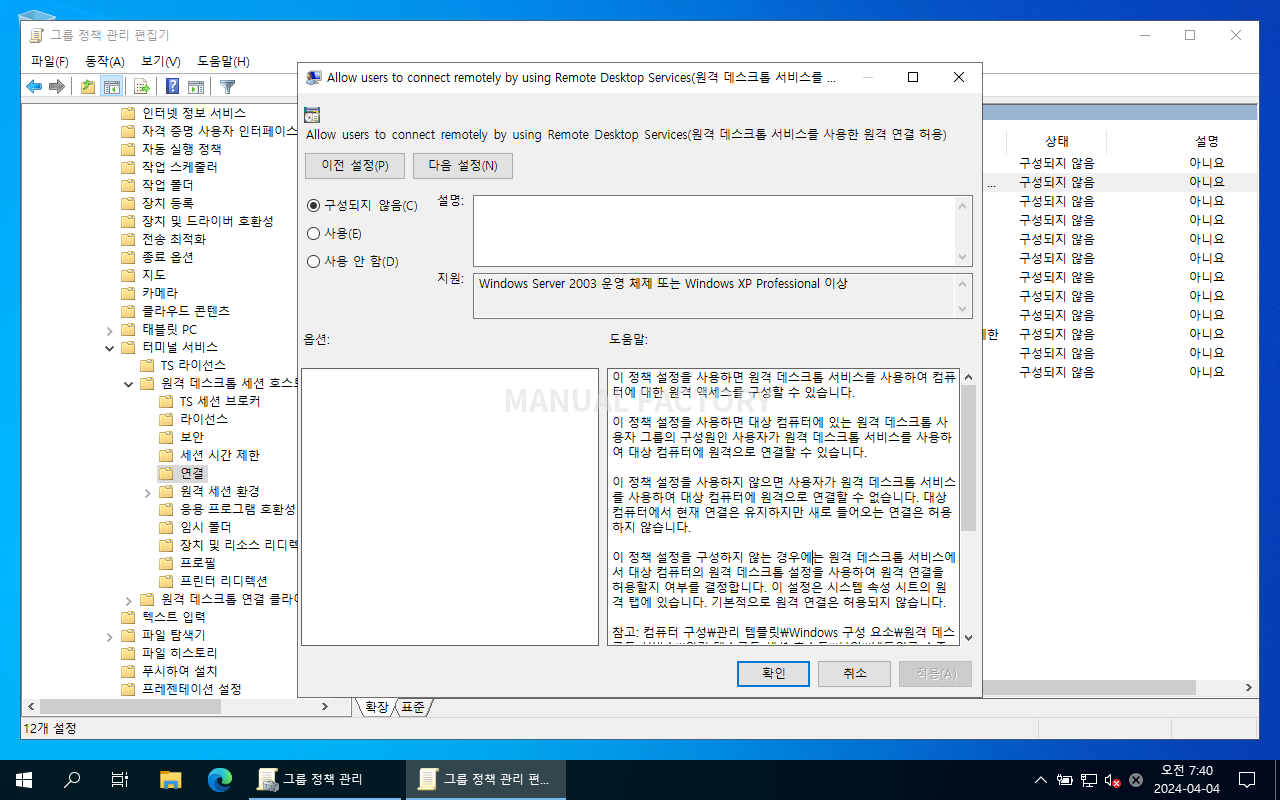Click the 지도 folder icon in tree
Viewport: 1280px width, 800px height.
(128, 275)
